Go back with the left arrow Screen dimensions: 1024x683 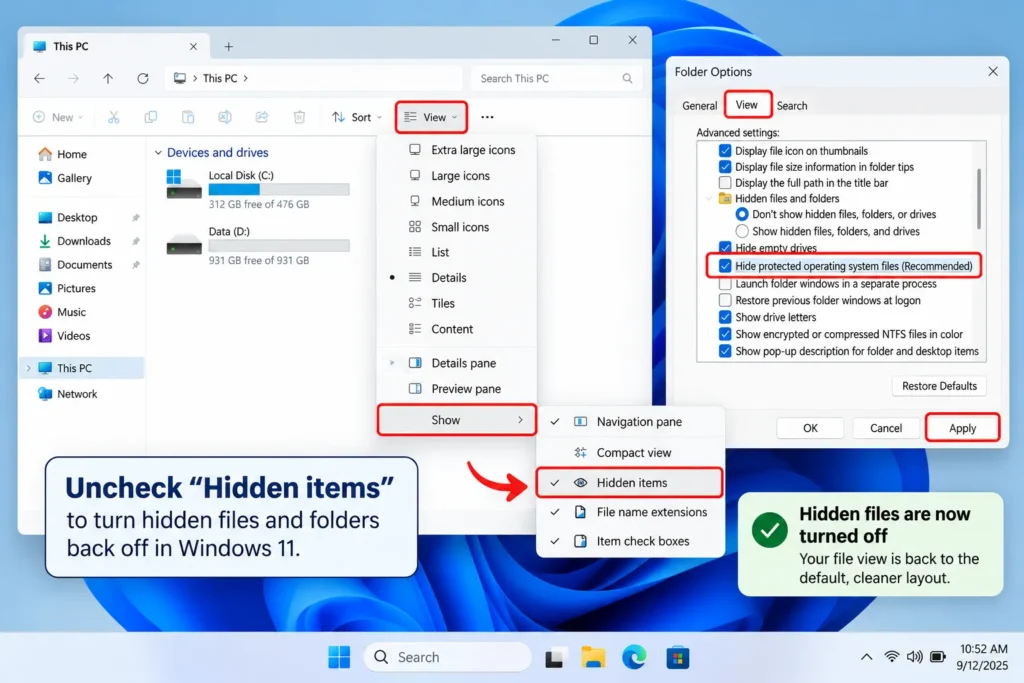[x=39, y=78]
